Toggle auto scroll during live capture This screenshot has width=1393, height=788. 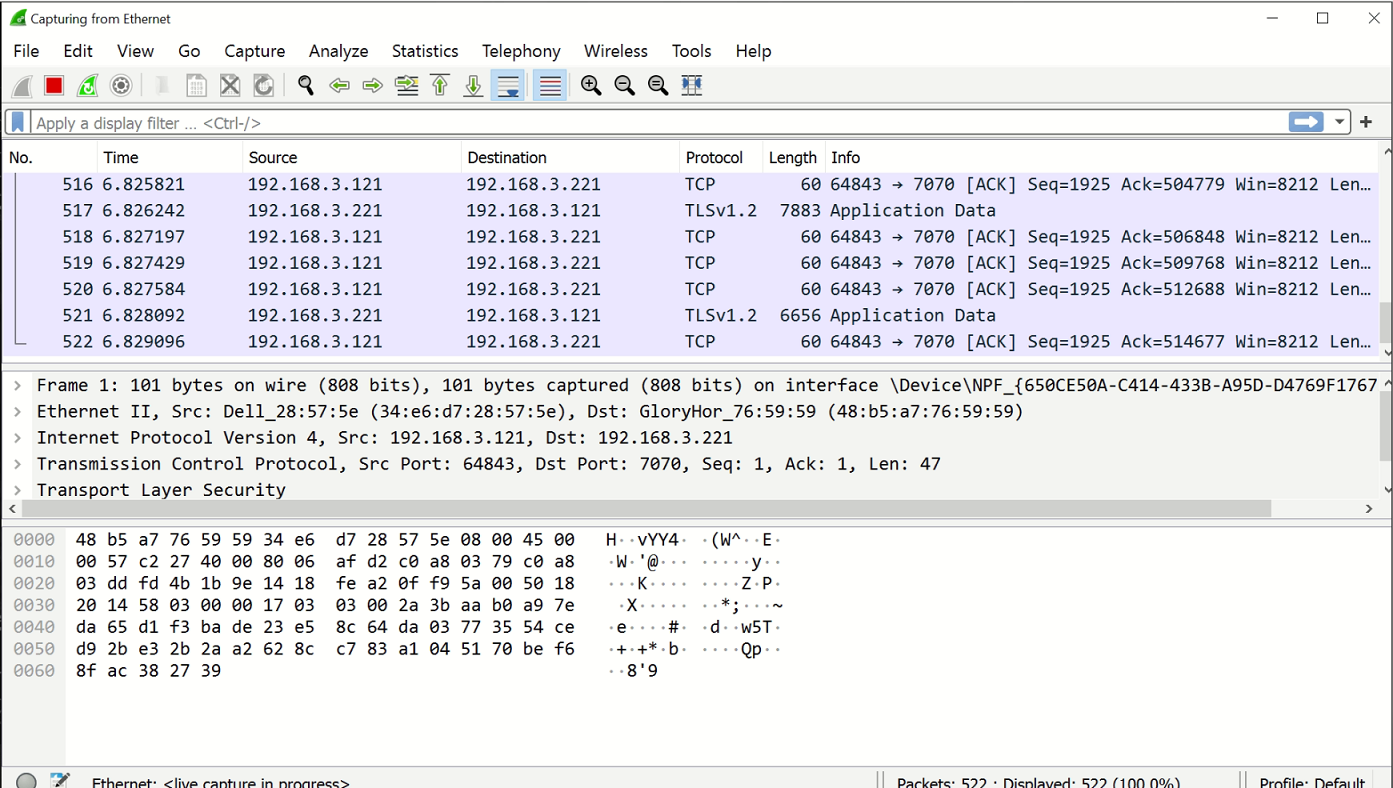click(x=508, y=86)
